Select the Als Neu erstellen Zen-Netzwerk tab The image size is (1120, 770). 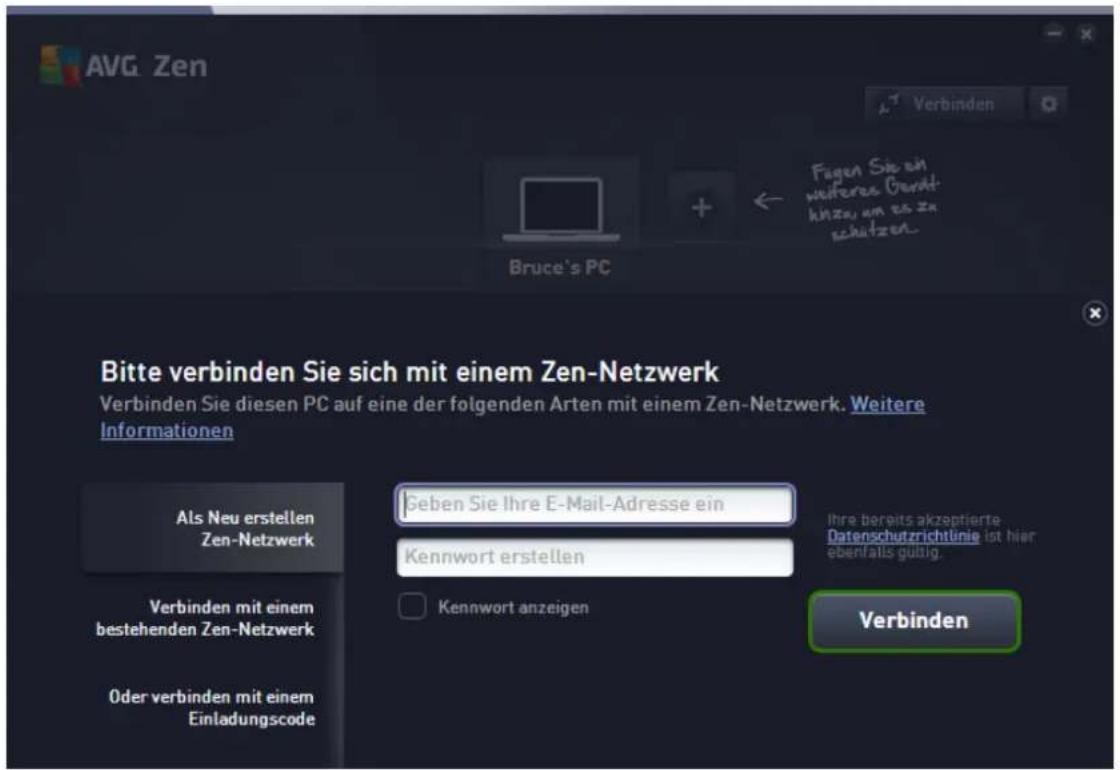pos(213,528)
